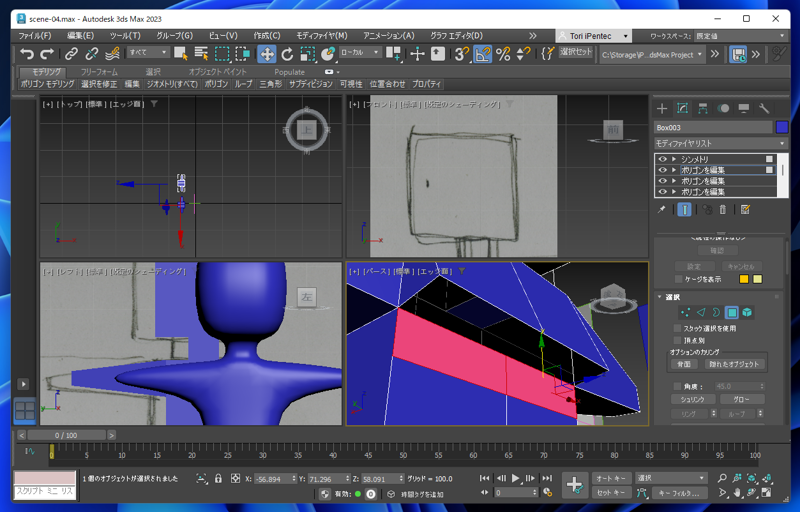
Task: Open the project path dropdown
Action: click(652, 54)
